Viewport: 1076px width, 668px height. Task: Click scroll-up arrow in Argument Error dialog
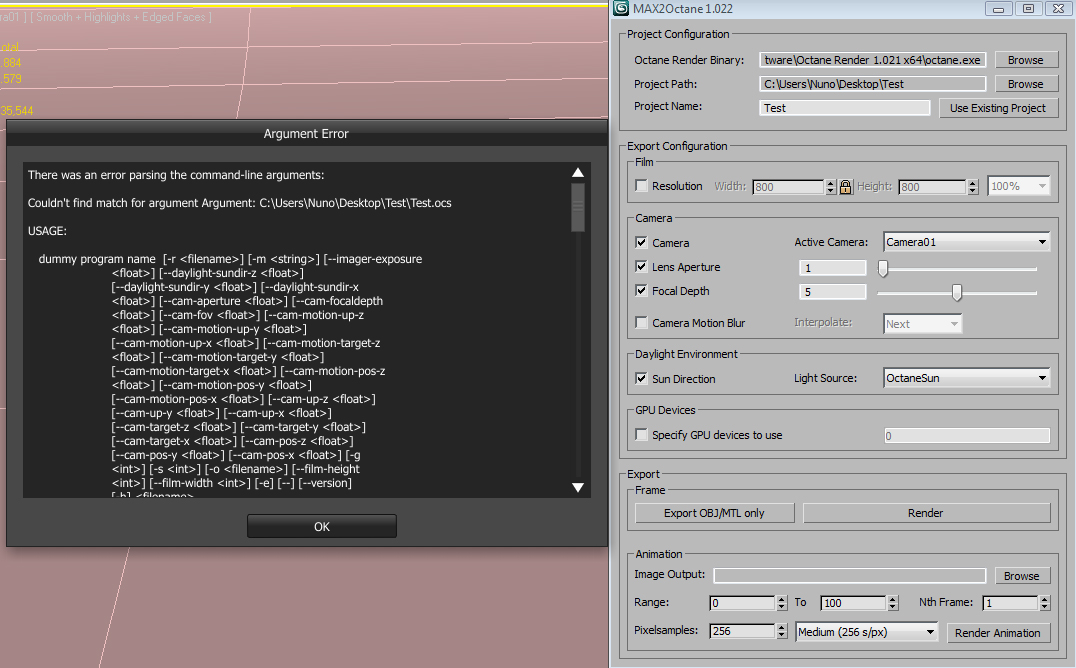click(578, 172)
